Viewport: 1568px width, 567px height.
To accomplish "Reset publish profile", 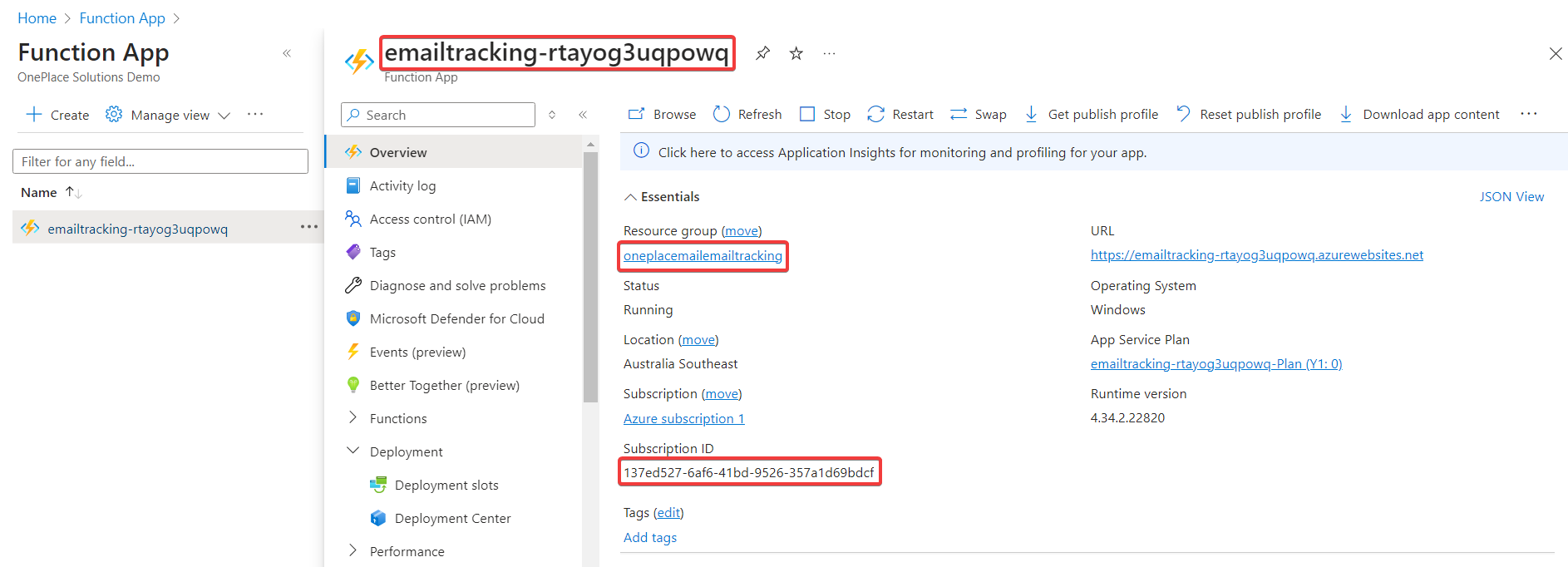I will (1249, 114).
